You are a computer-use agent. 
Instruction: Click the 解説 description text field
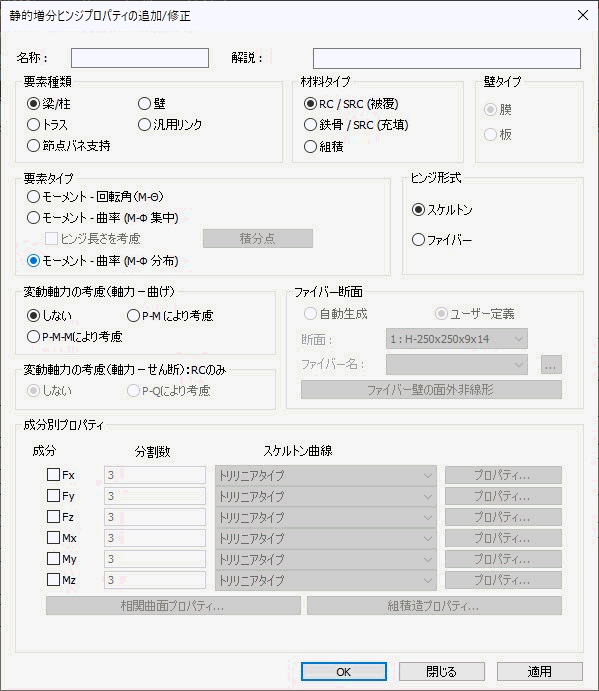446,58
